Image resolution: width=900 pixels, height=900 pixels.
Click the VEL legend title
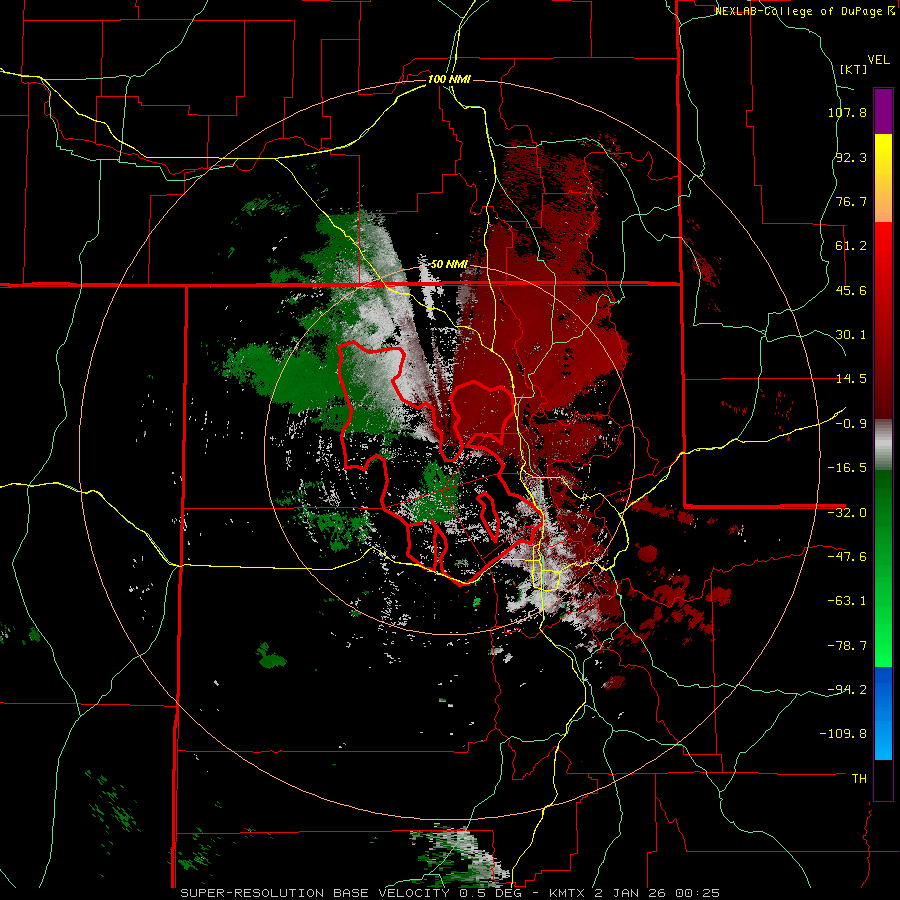tap(878, 59)
